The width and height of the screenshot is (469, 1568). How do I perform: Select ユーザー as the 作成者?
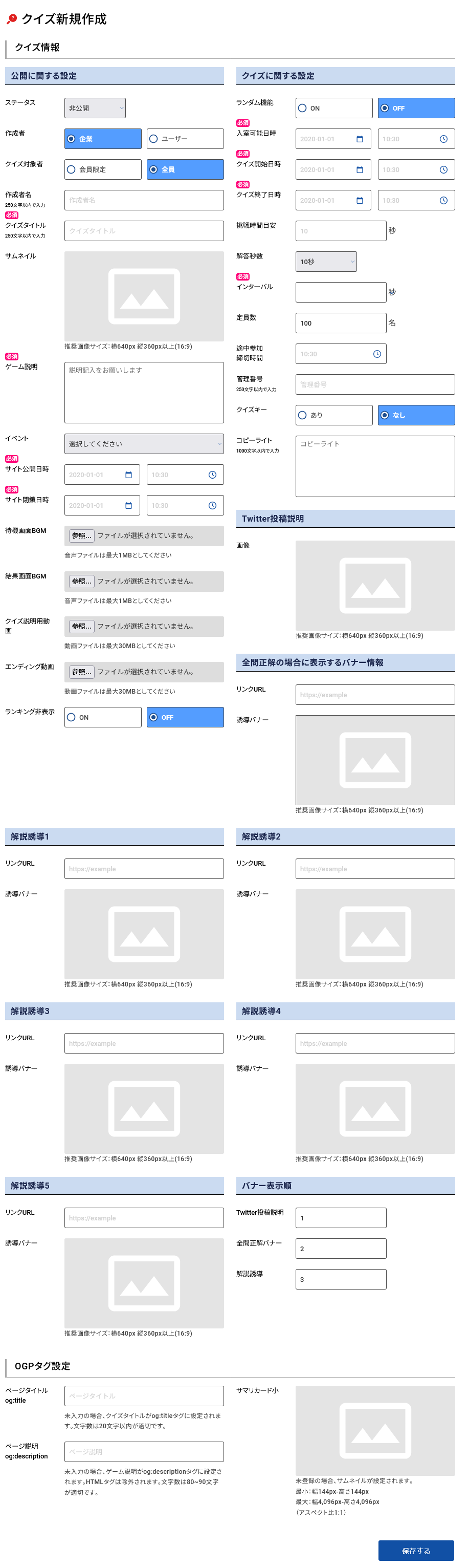[185, 139]
